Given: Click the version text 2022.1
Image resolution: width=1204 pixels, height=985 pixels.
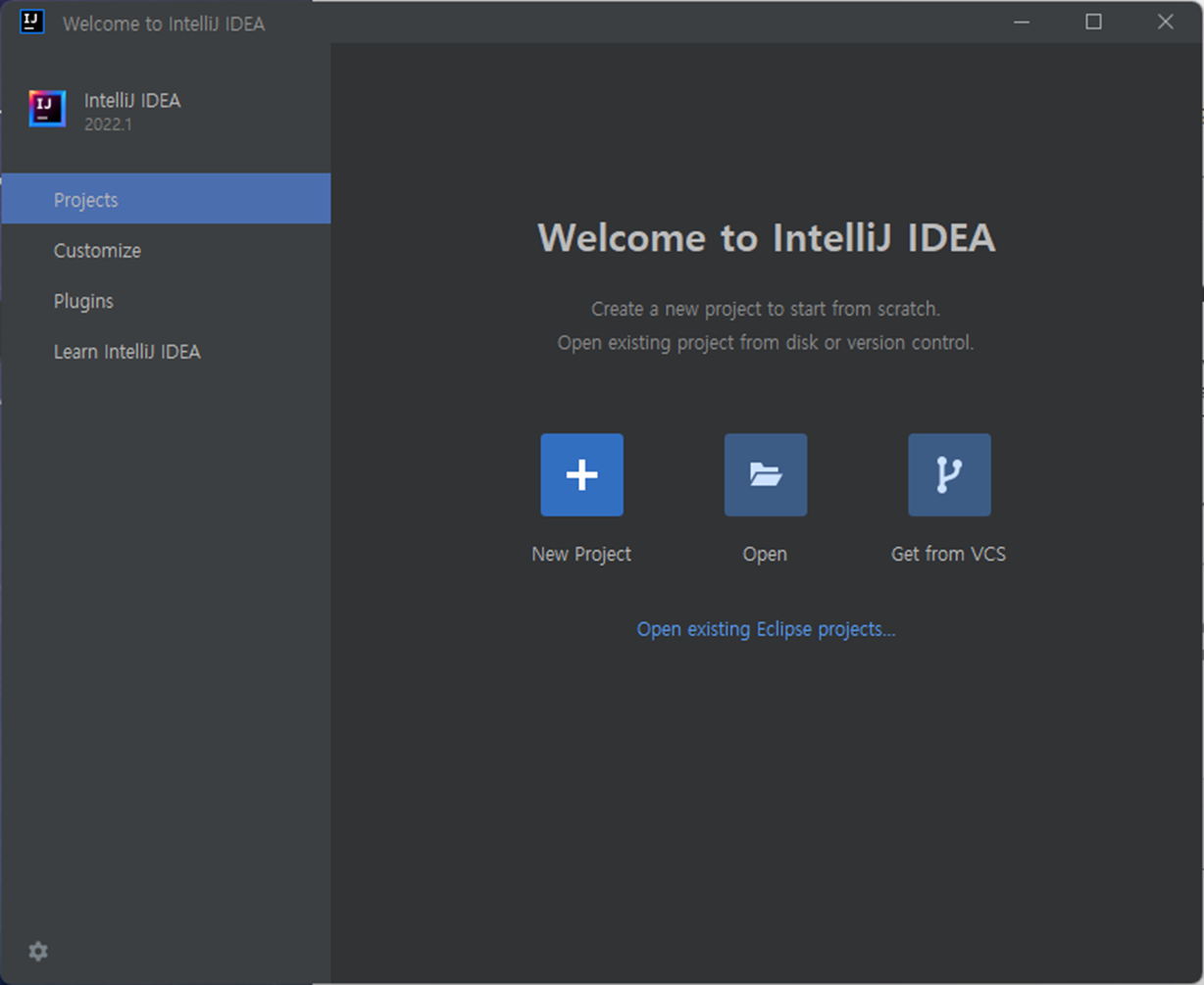Looking at the screenshot, I should click(x=108, y=124).
